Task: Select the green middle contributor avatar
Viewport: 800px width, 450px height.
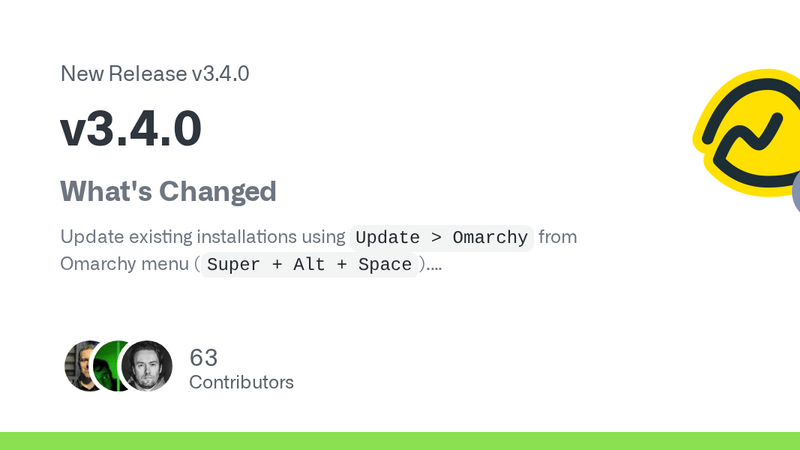Action: click(114, 366)
